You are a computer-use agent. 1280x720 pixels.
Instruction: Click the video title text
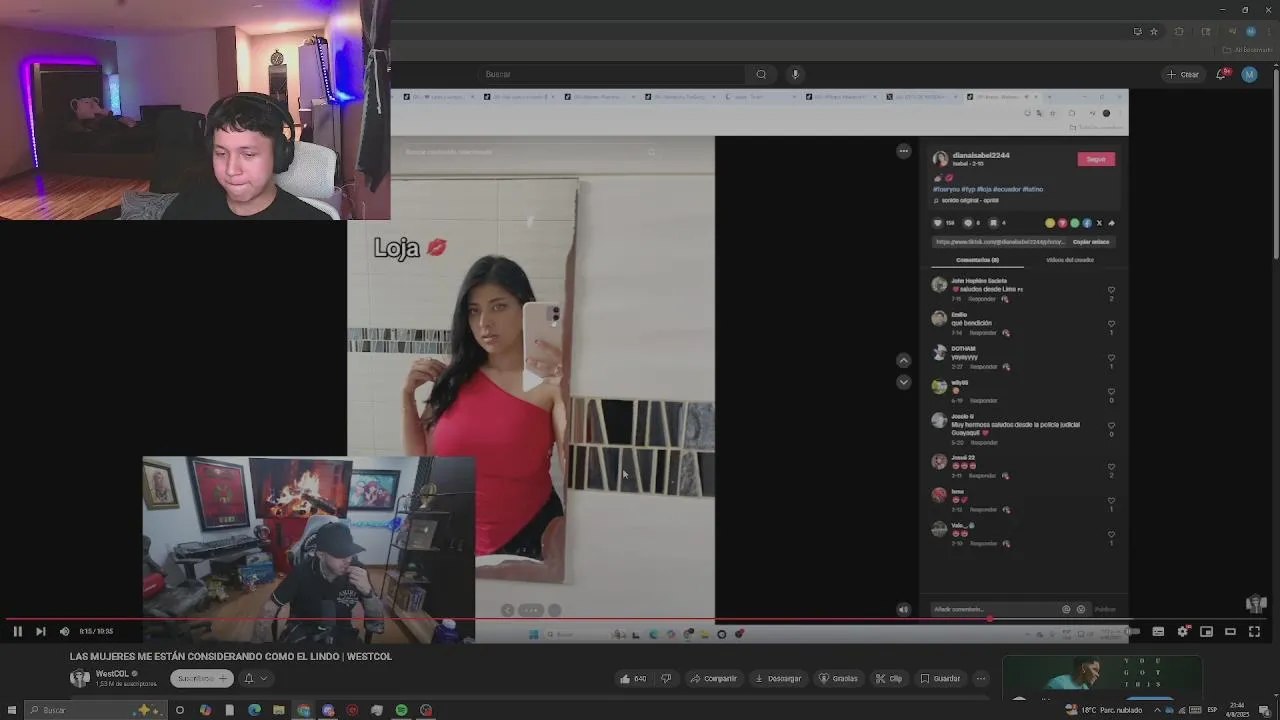click(230, 656)
